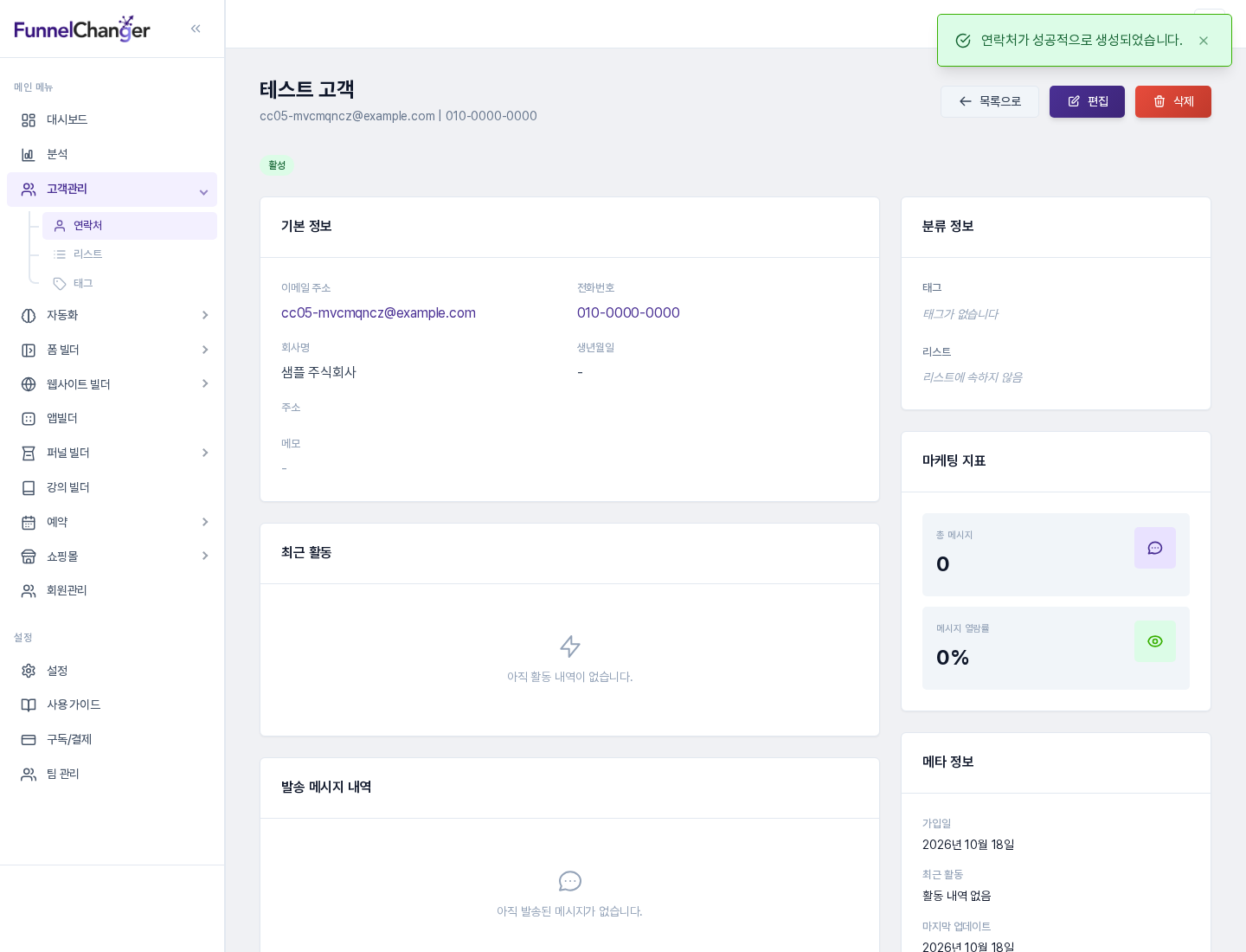Expand the 자동화 menu chevron
Screen dimensions: 1246x952
pos(205,315)
